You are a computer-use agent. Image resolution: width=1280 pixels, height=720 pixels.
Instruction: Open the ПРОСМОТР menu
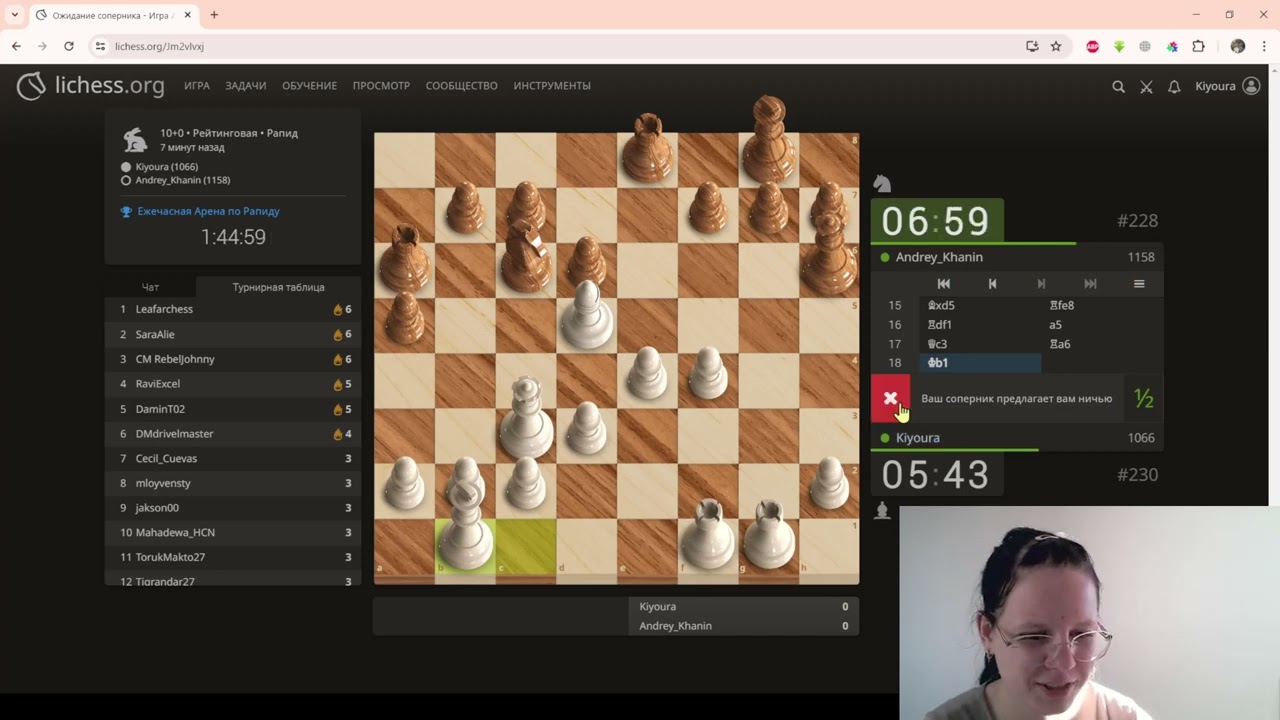coord(381,86)
